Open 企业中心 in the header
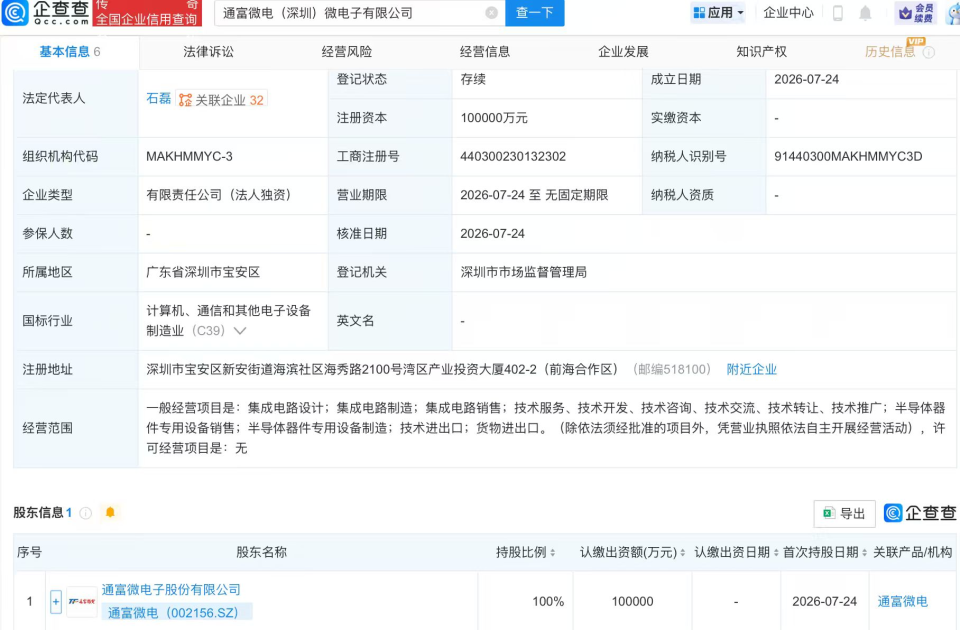 coord(789,13)
